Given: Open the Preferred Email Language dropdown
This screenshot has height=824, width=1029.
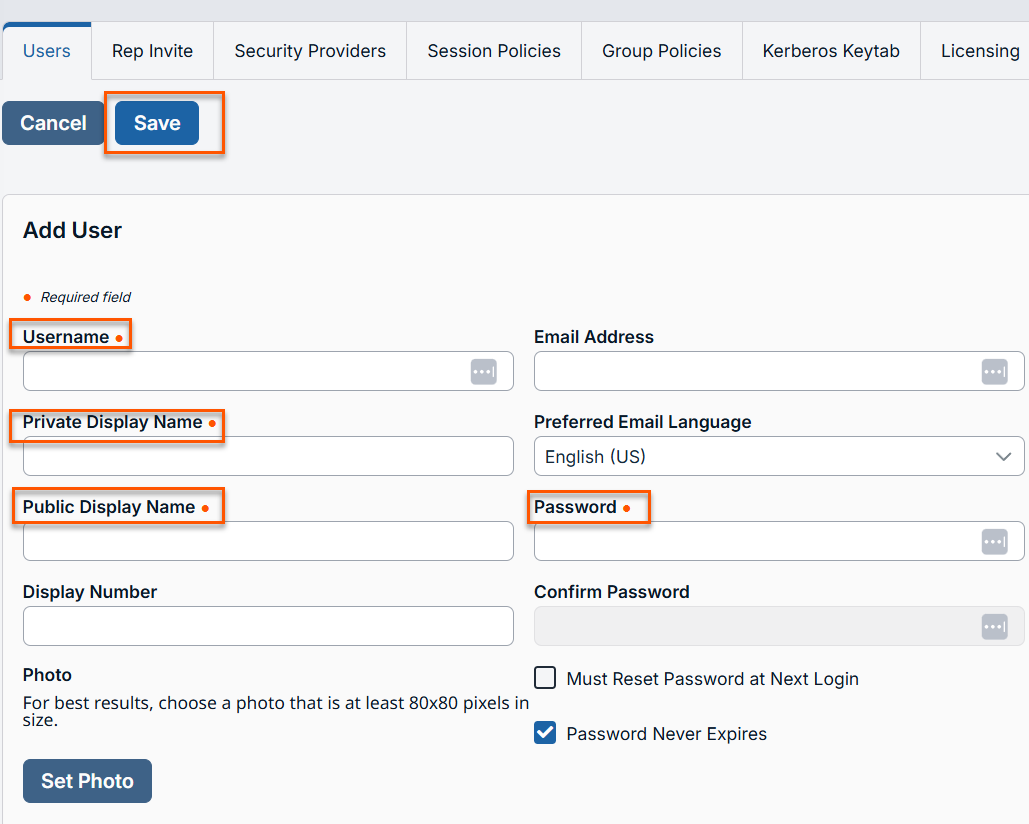Looking at the screenshot, I should (x=778, y=456).
